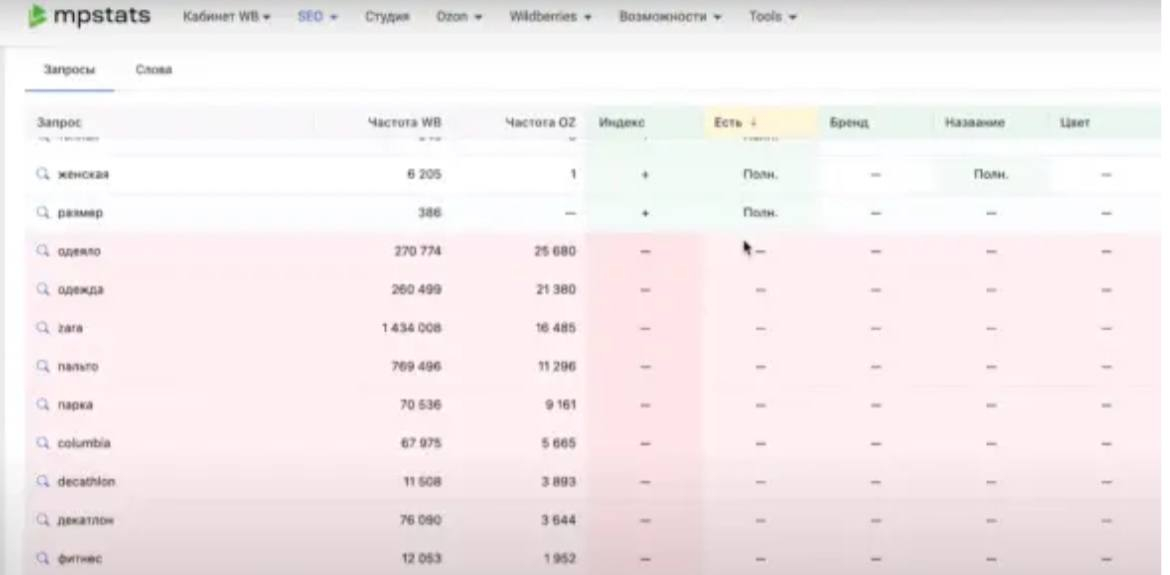Click the decathlon query text
This screenshot has width=1170, height=575.
click(87, 482)
